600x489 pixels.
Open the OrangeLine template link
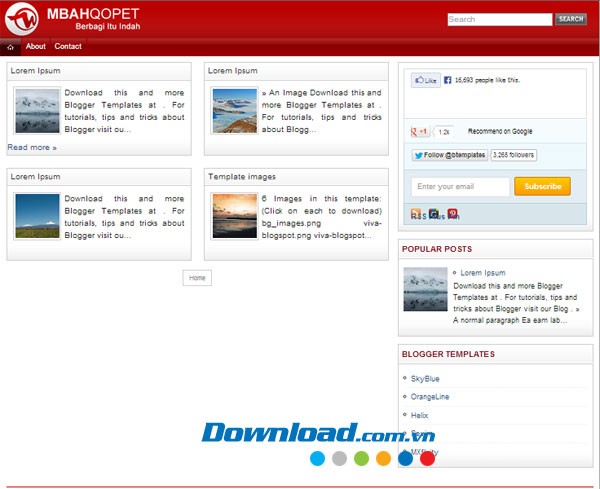coord(430,396)
